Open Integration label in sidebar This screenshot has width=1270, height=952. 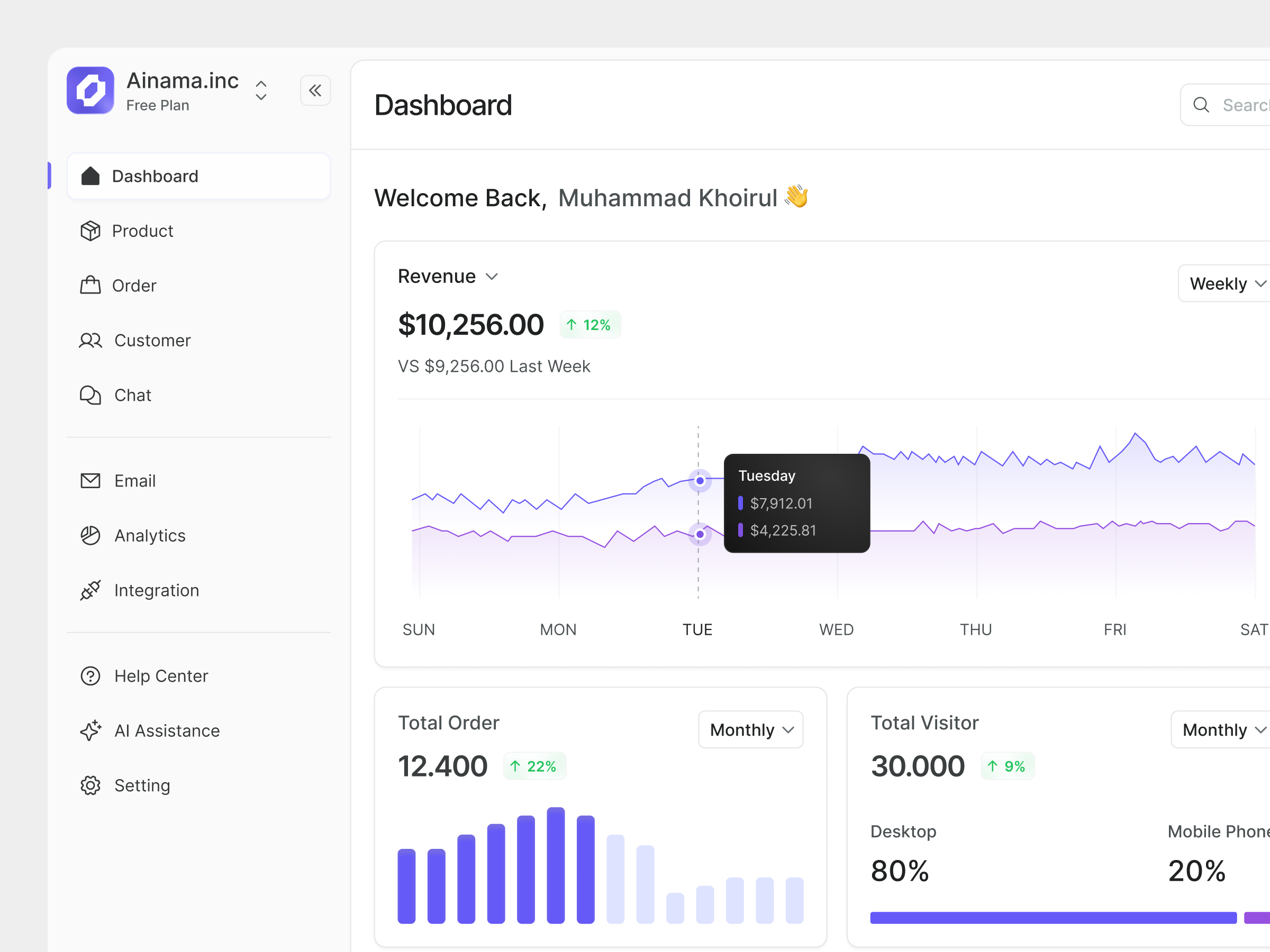click(x=157, y=590)
